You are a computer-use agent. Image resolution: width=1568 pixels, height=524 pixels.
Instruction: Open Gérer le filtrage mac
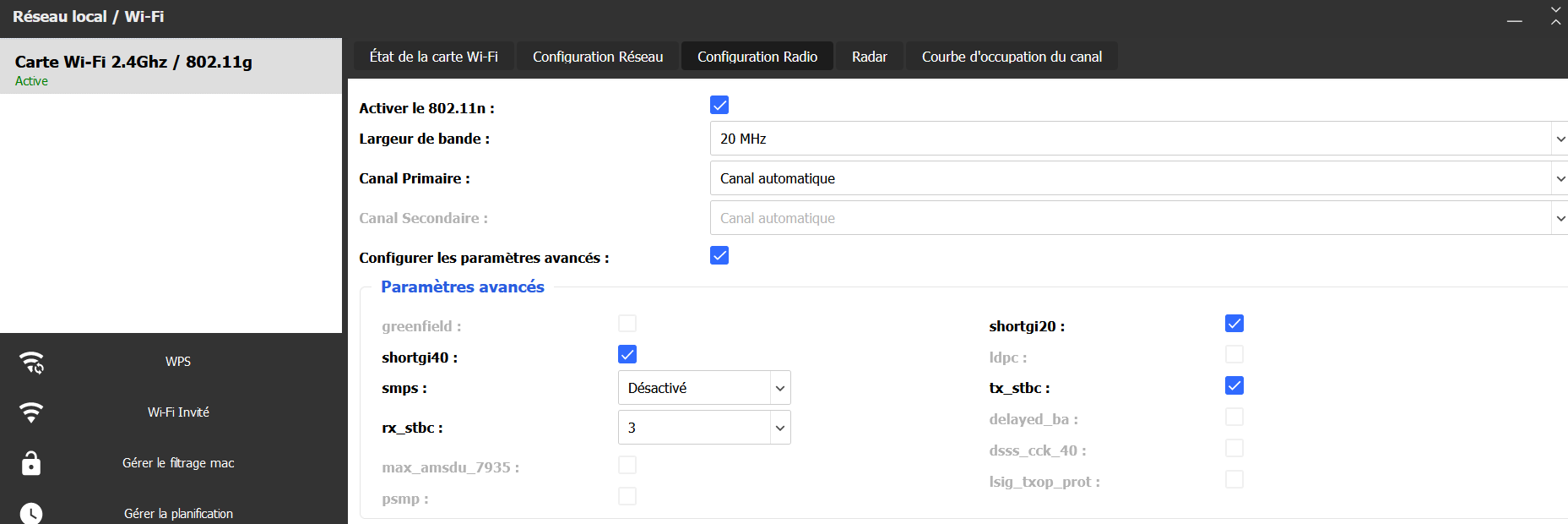click(178, 463)
